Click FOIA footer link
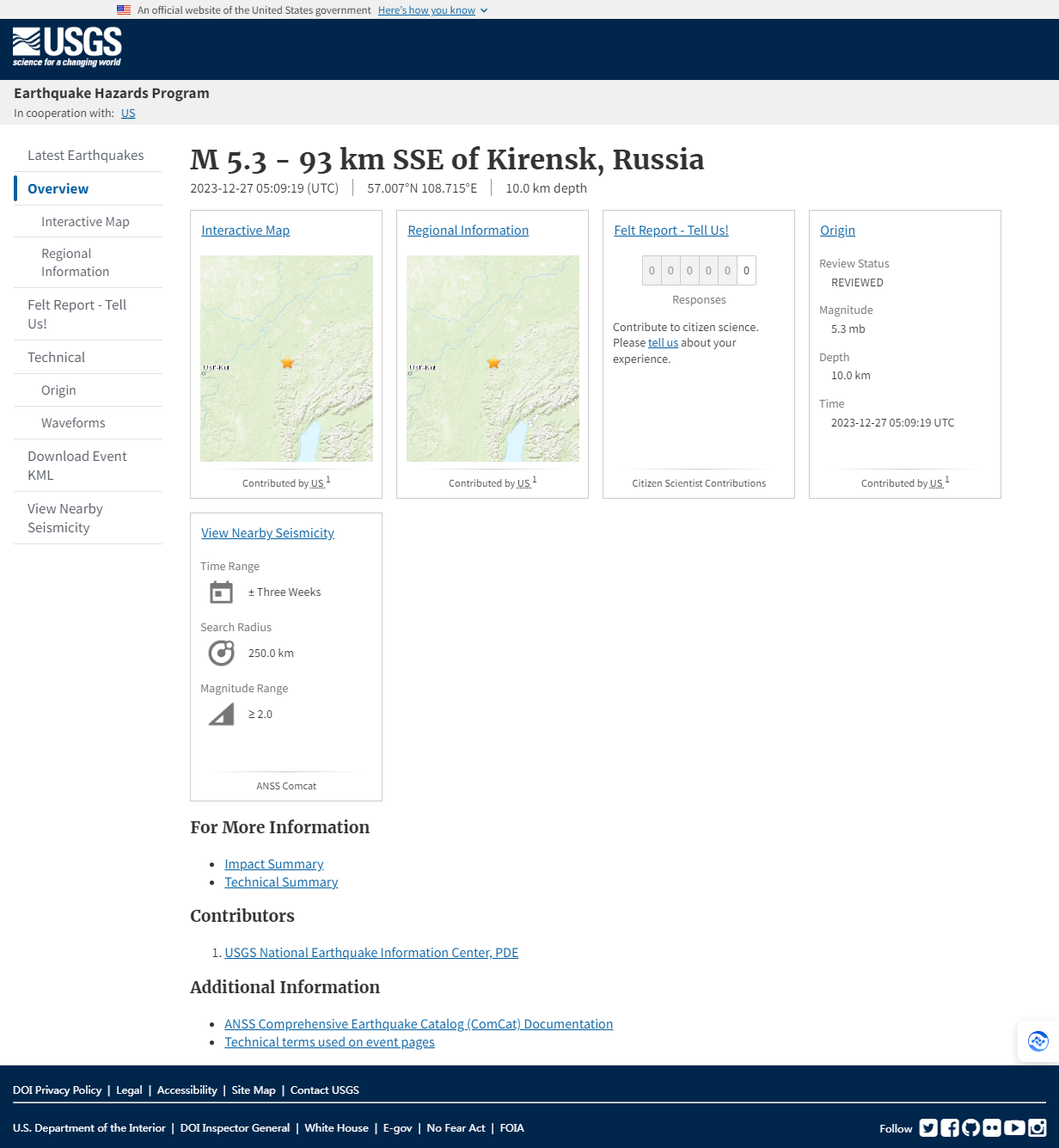The height and width of the screenshot is (1148, 1059). 511,1128
